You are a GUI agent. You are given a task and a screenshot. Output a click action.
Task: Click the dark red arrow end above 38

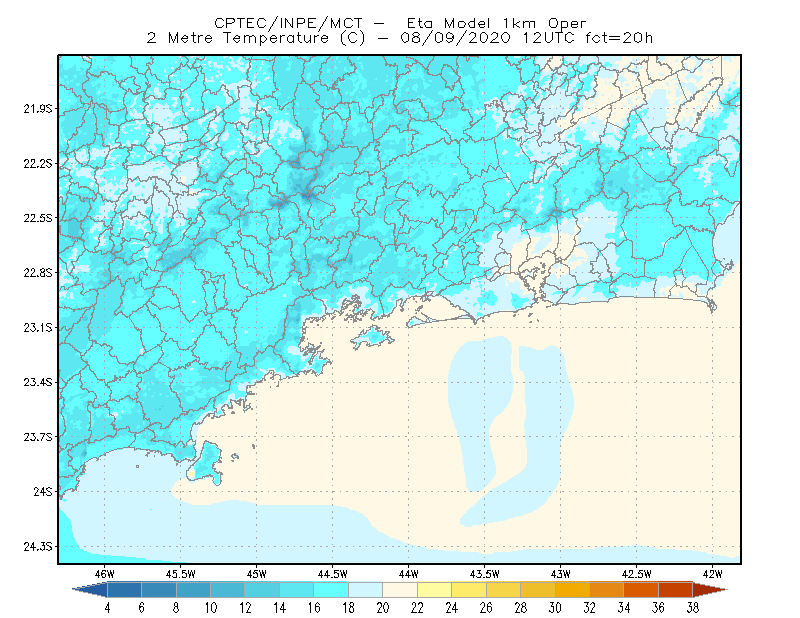click(710, 589)
